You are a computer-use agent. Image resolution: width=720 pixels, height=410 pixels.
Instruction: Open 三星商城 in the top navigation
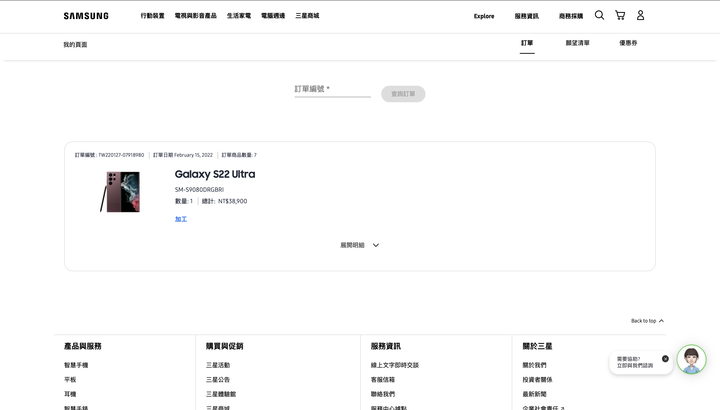coord(307,16)
